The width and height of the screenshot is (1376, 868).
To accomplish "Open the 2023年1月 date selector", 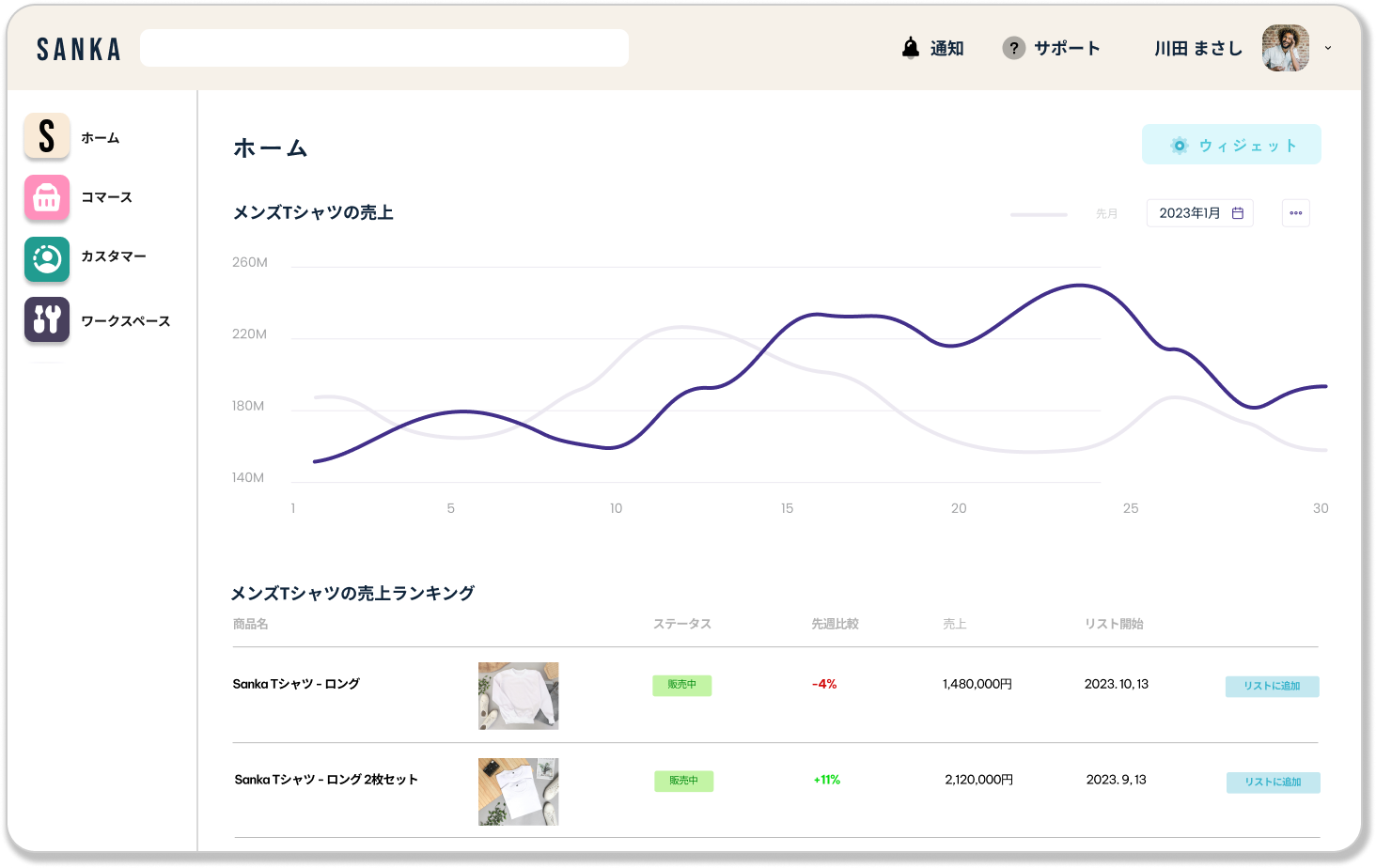I will point(1199,213).
